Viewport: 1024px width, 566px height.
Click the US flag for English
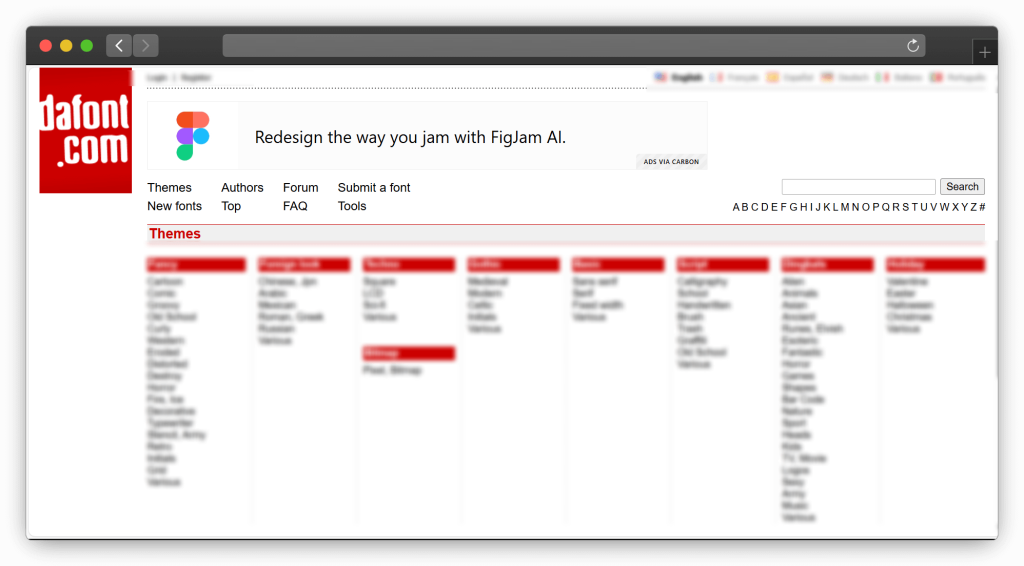[x=661, y=77]
